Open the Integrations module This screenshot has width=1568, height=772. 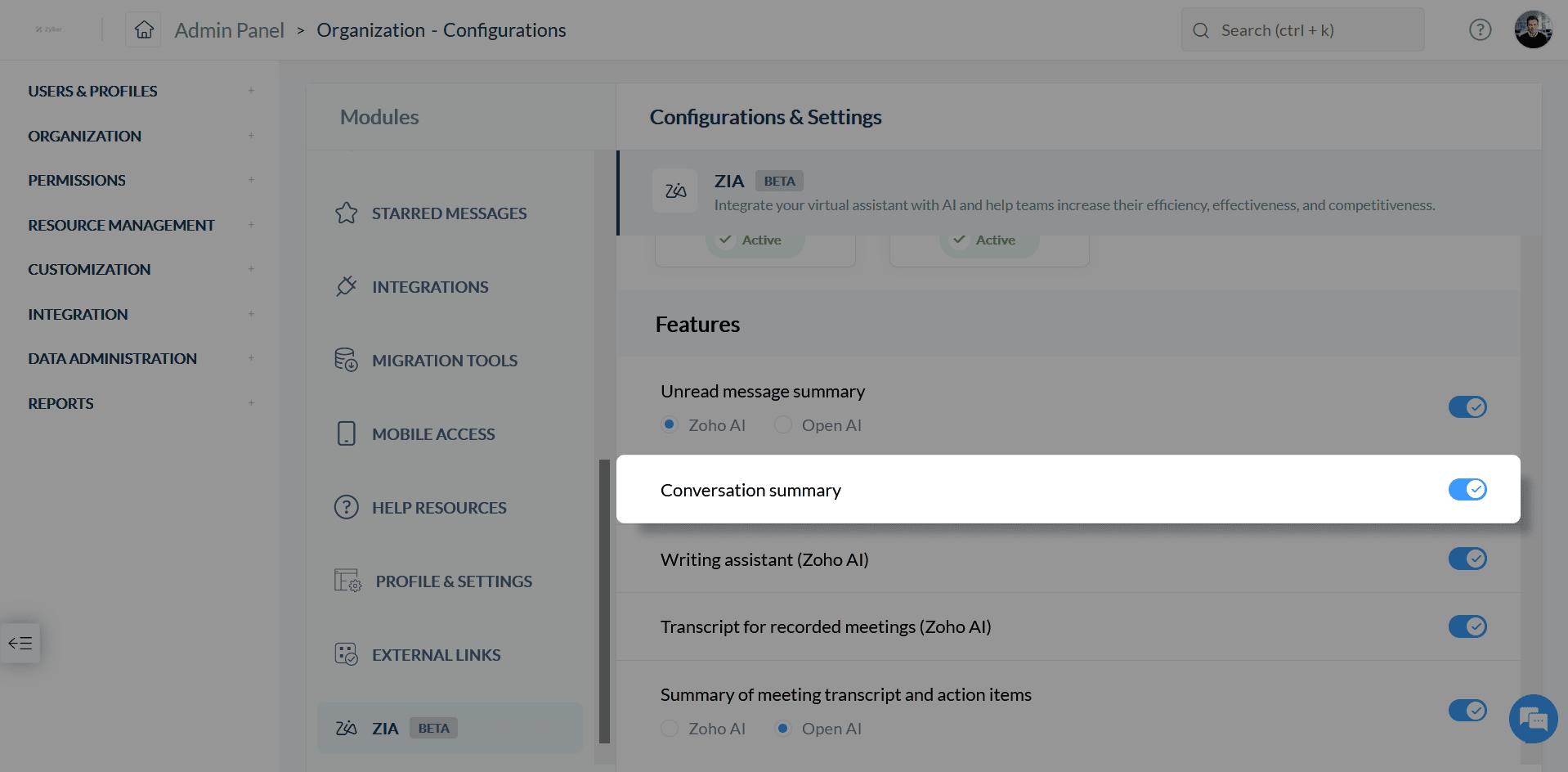click(x=430, y=287)
